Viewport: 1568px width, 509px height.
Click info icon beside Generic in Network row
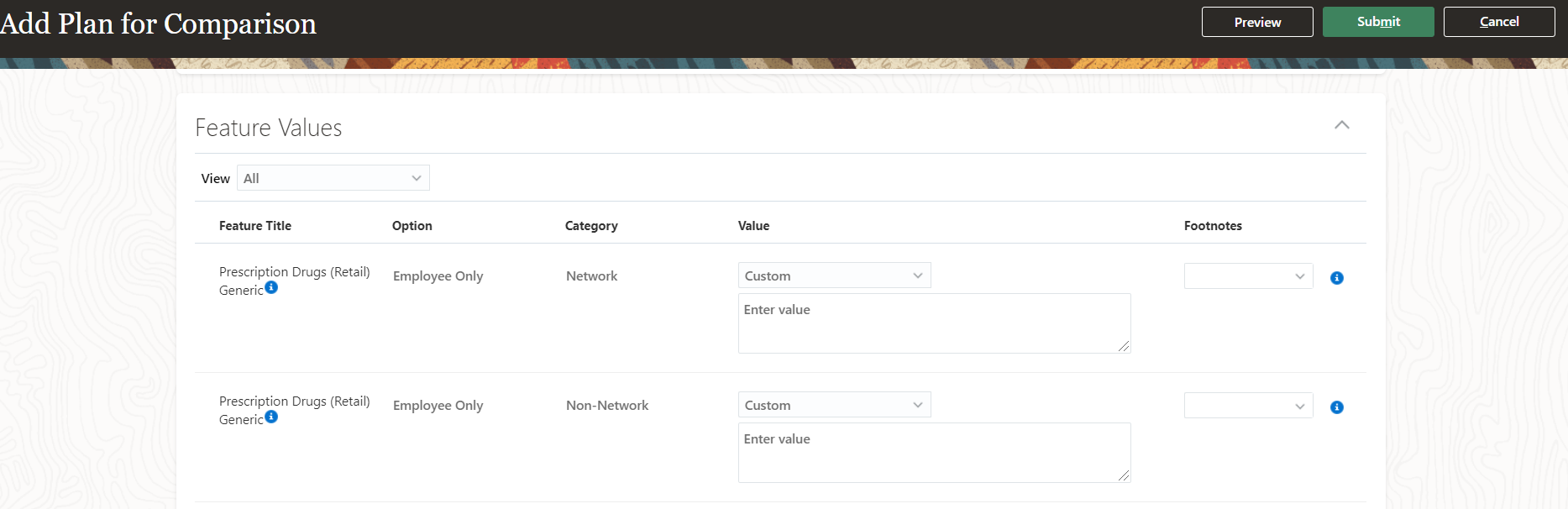pos(271,287)
